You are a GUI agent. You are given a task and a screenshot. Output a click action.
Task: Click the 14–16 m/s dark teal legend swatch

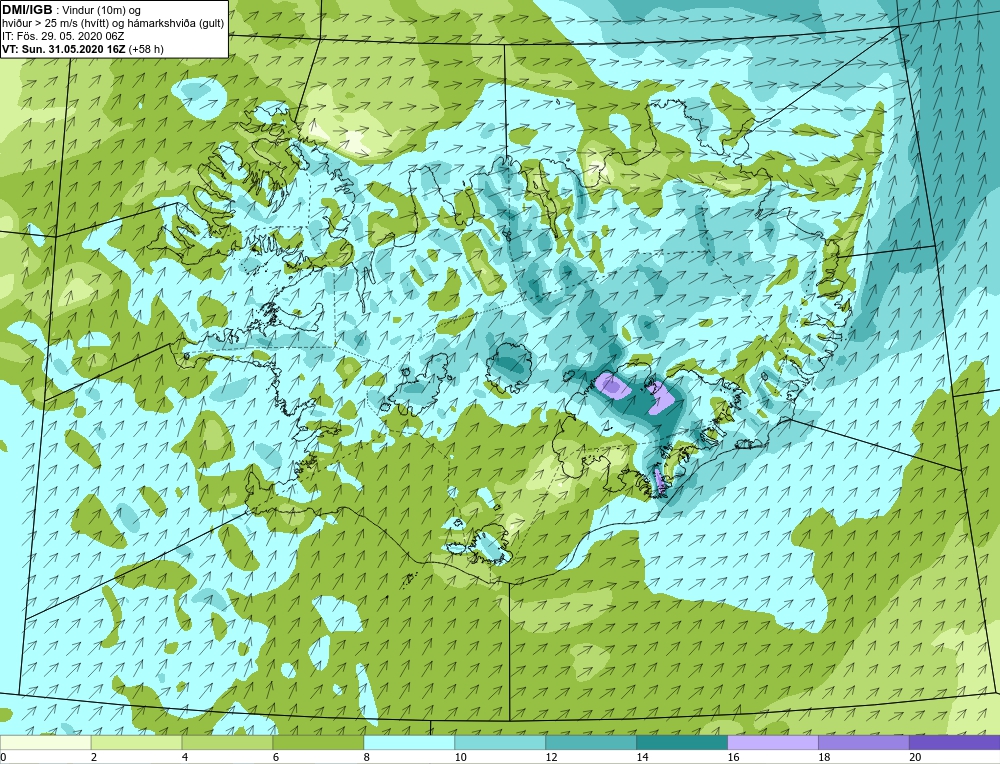[x=682, y=743]
